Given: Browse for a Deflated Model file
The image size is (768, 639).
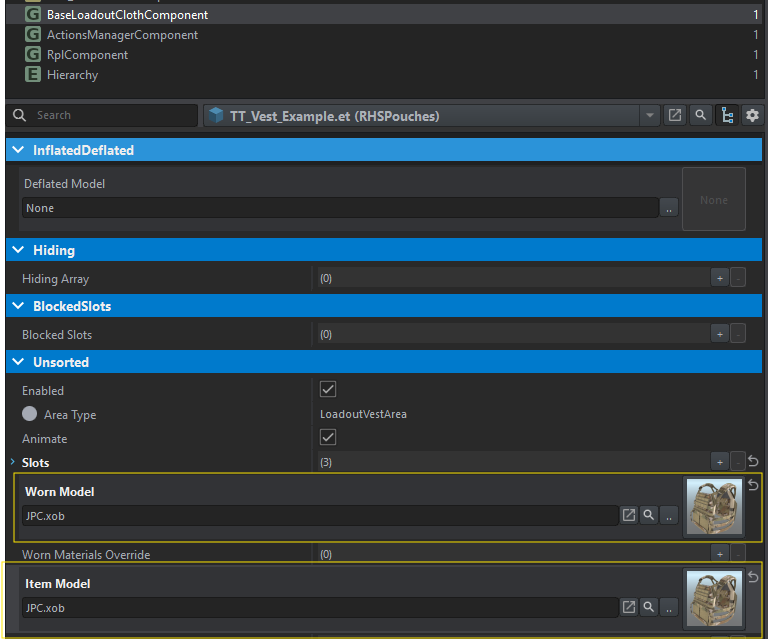Looking at the screenshot, I should 669,208.
